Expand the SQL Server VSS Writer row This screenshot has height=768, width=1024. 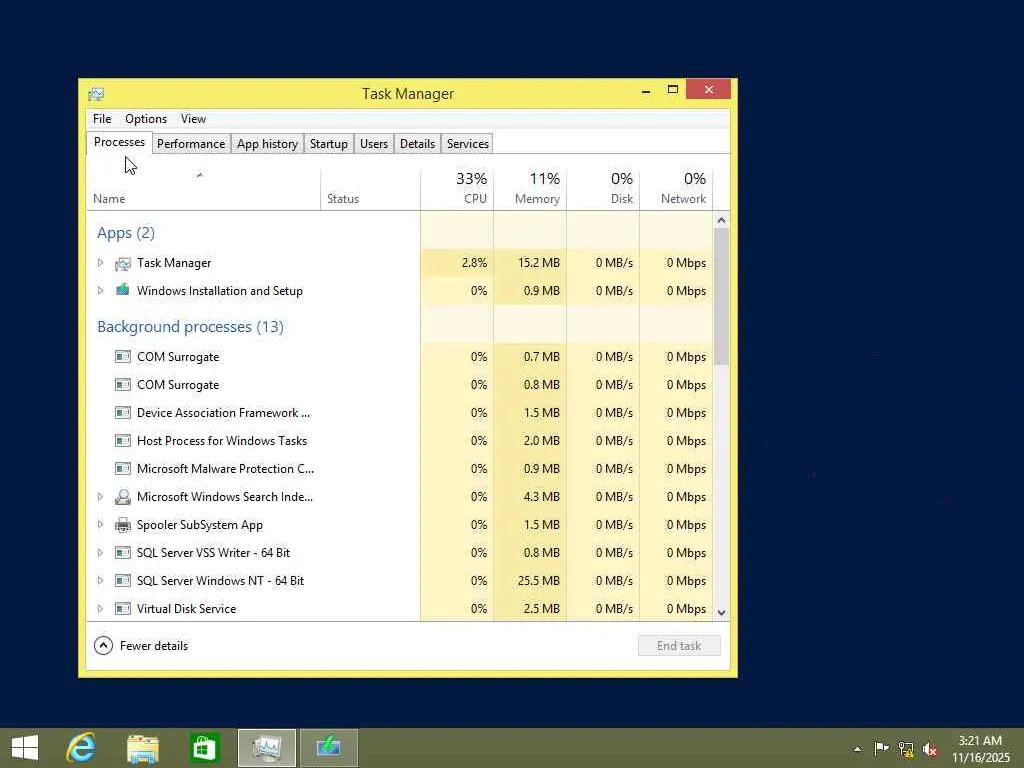(100, 552)
